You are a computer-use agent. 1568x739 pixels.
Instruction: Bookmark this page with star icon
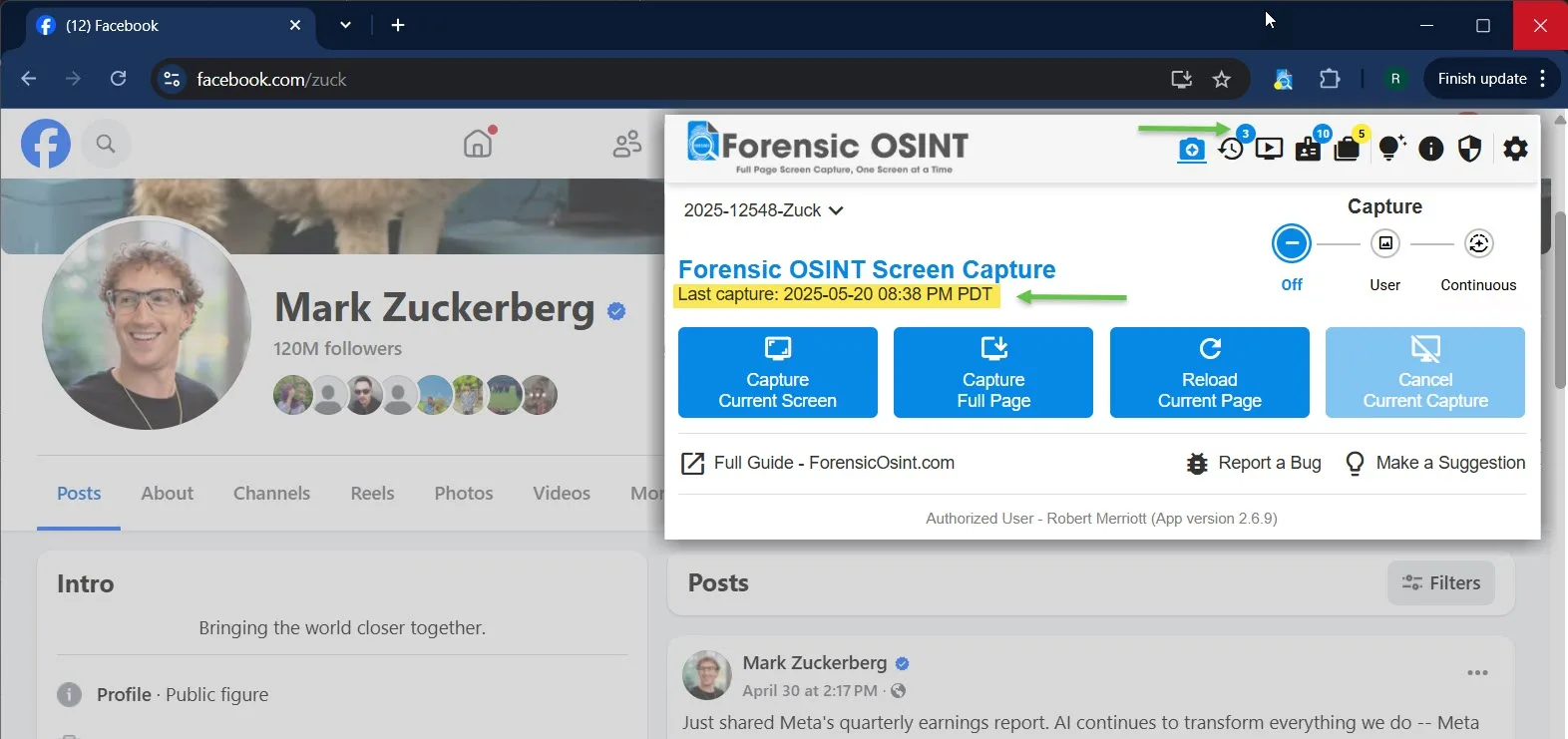coord(1221,79)
